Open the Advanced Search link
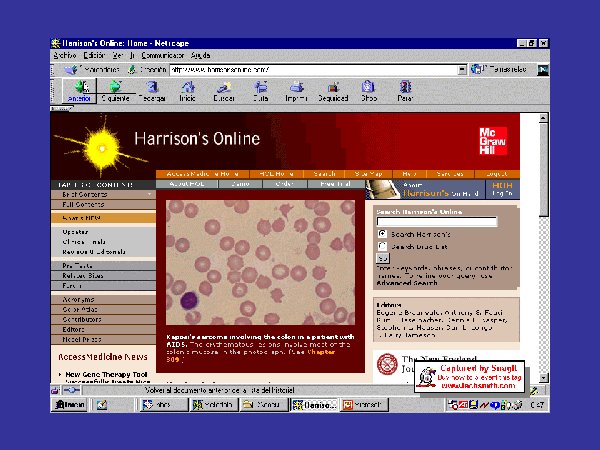 coord(407,283)
